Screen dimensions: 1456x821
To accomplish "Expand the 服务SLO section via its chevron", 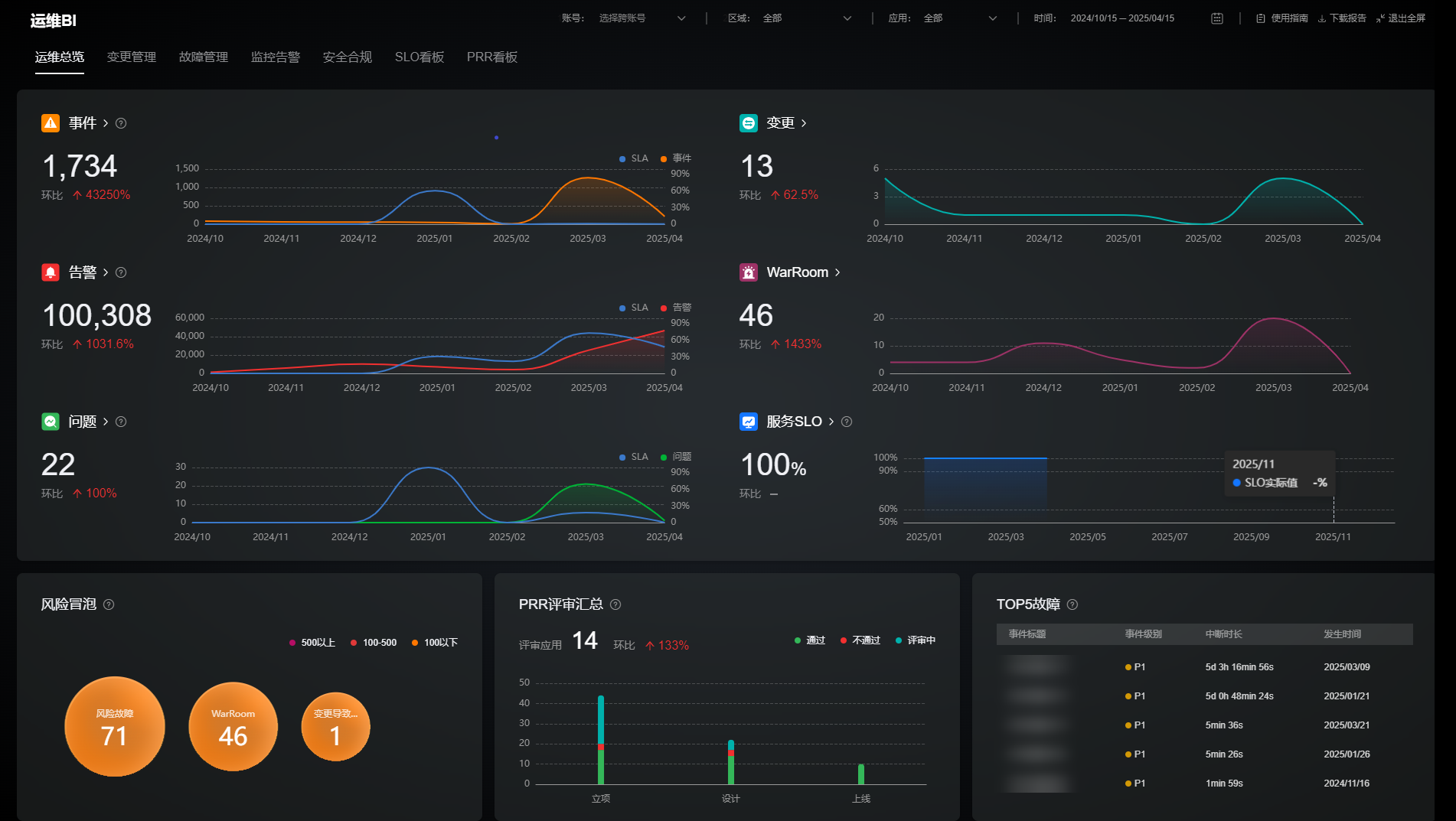I will point(831,422).
